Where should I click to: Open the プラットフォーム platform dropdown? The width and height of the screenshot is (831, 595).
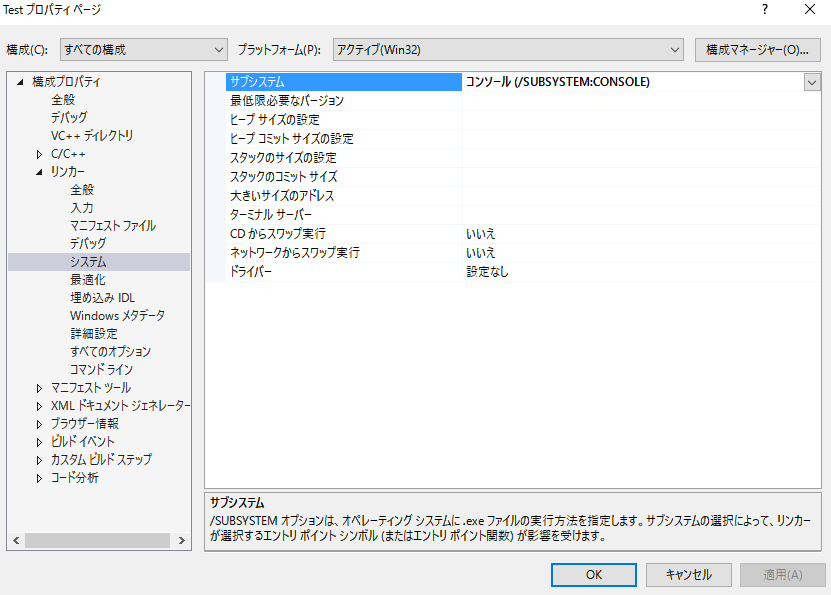508,50
